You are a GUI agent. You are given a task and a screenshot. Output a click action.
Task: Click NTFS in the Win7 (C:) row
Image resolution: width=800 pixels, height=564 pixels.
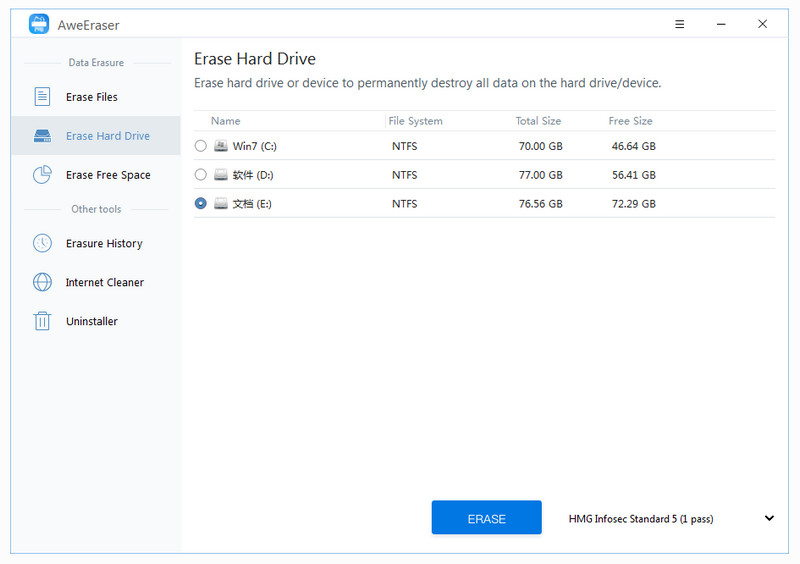tap(405, 146)
